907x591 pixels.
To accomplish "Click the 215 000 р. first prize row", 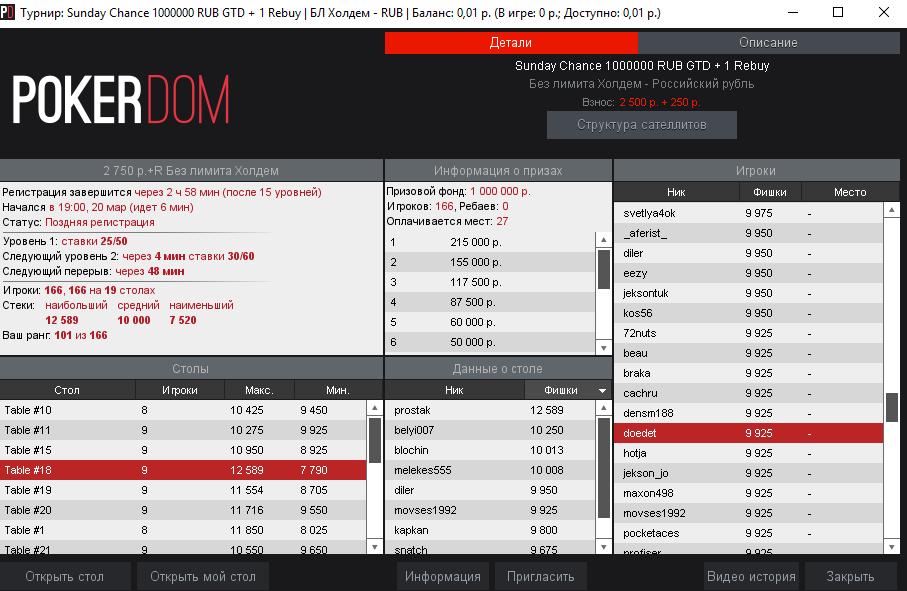I will click(x=490, y=242).
